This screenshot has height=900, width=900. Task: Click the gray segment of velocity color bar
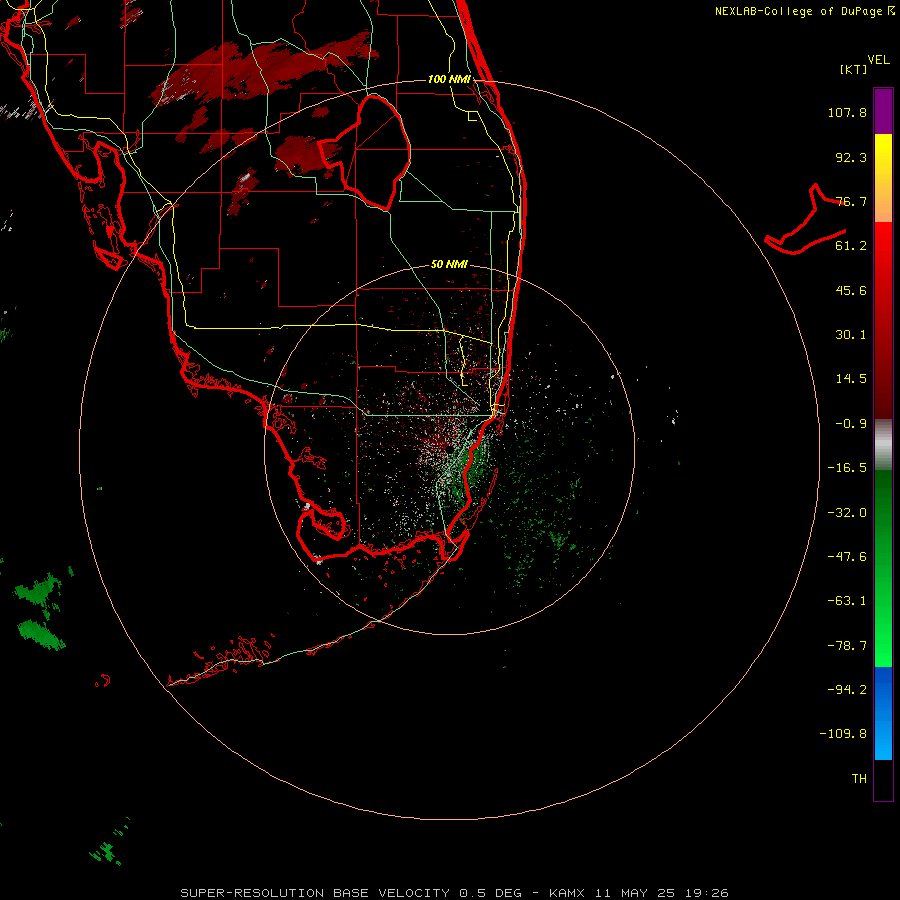click(883, 445)
